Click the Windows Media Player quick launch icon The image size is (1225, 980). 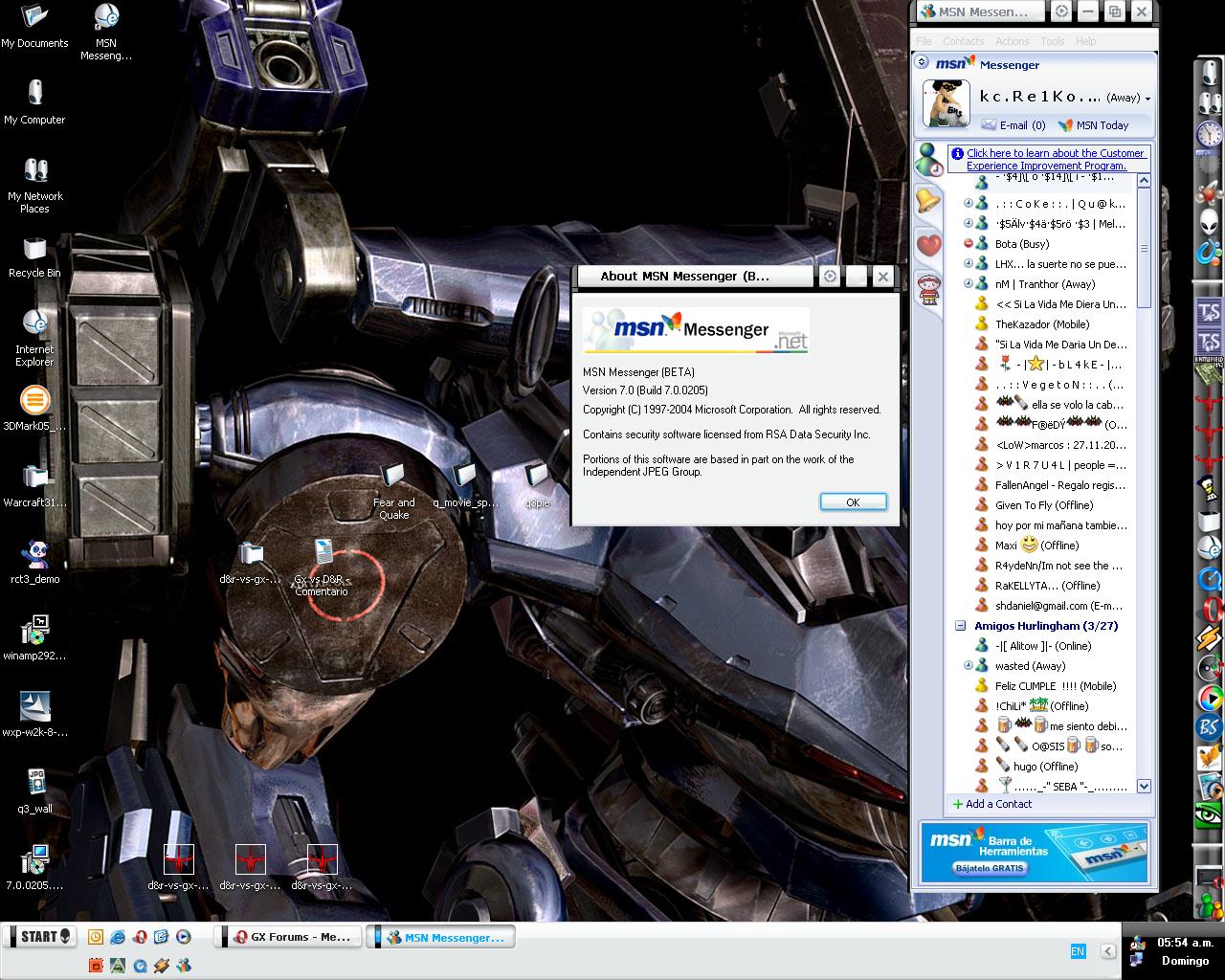pyautogui.click(x=184, y=937)
